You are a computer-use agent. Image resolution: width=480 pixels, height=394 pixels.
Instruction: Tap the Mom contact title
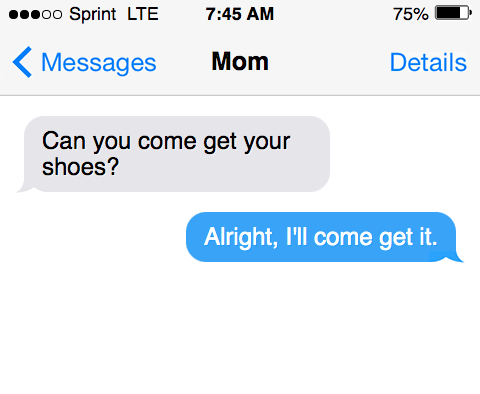tap(240, 62)
